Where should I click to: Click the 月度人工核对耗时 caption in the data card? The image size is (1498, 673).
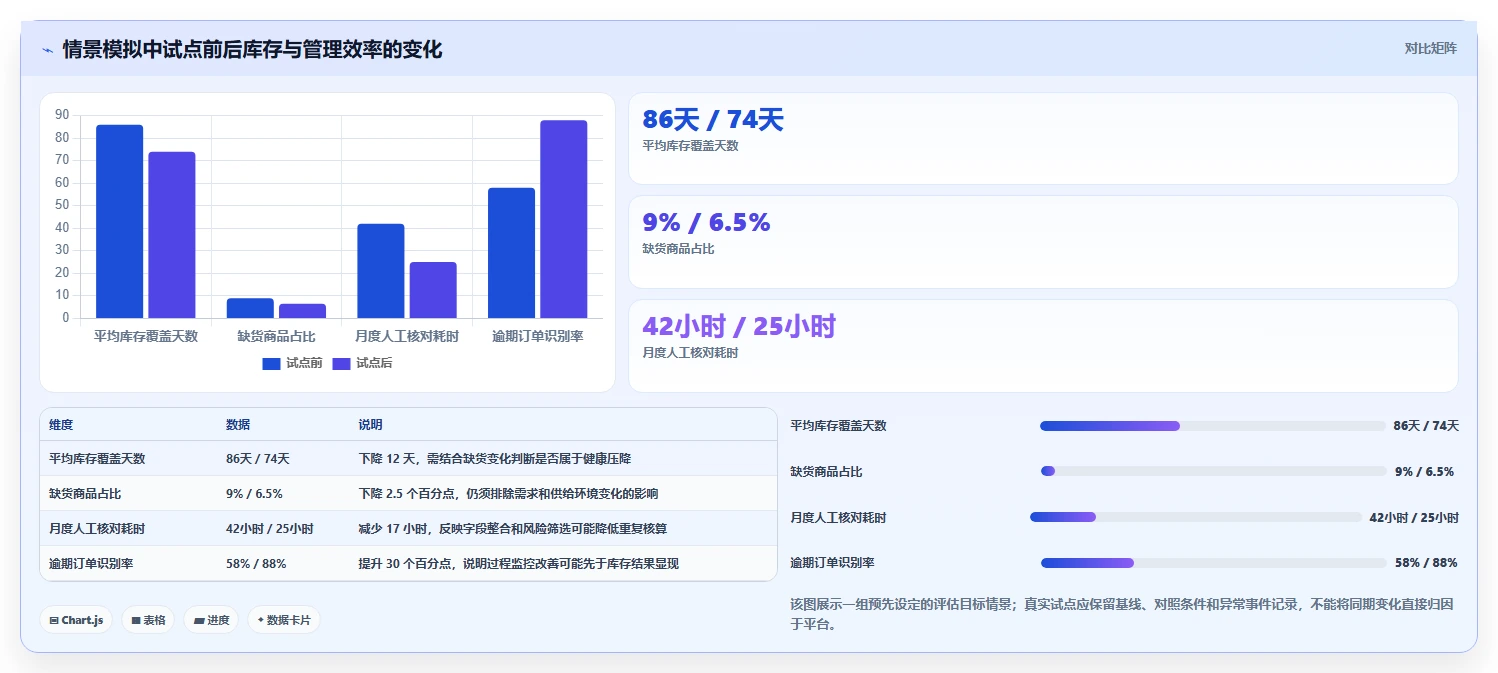point(690,353)
